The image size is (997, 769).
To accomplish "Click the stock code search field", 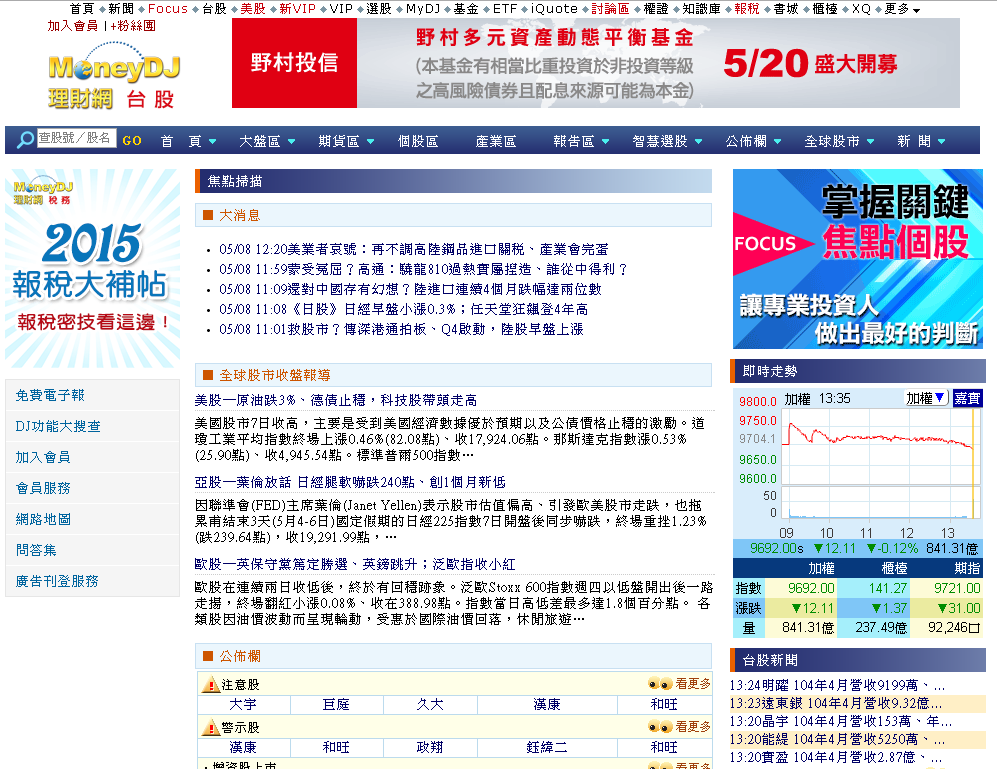I will (76, 138).
